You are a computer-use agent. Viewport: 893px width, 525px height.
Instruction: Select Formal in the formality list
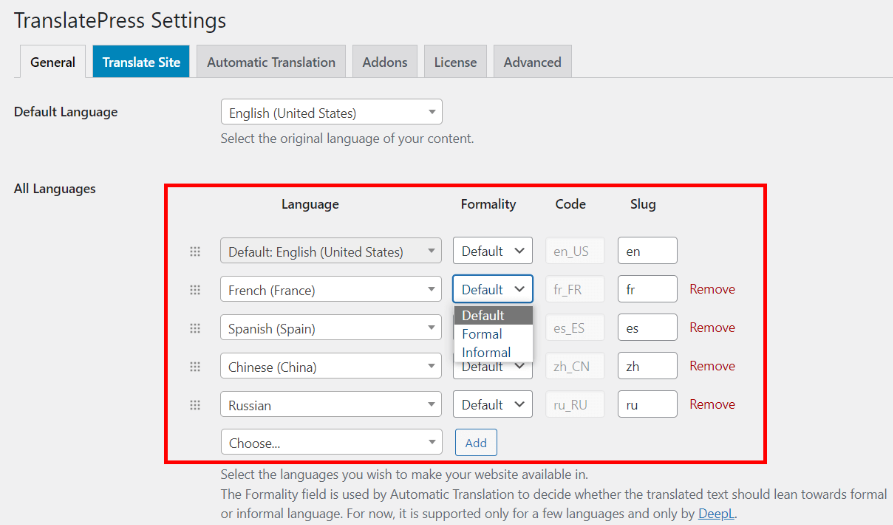[493, 334]
